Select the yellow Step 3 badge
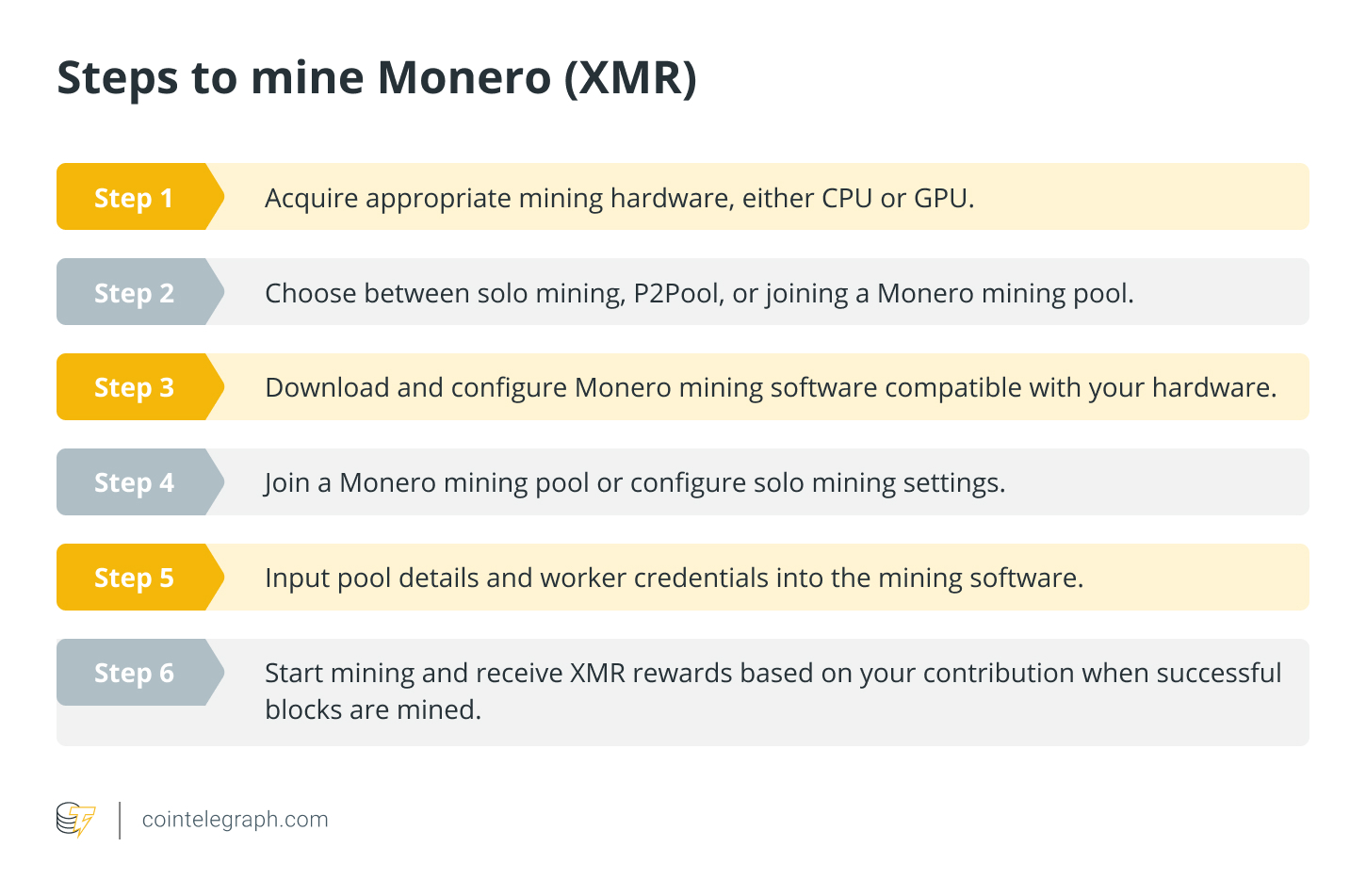This screenshot has height=896, width=1366. [x=133, y=387]
